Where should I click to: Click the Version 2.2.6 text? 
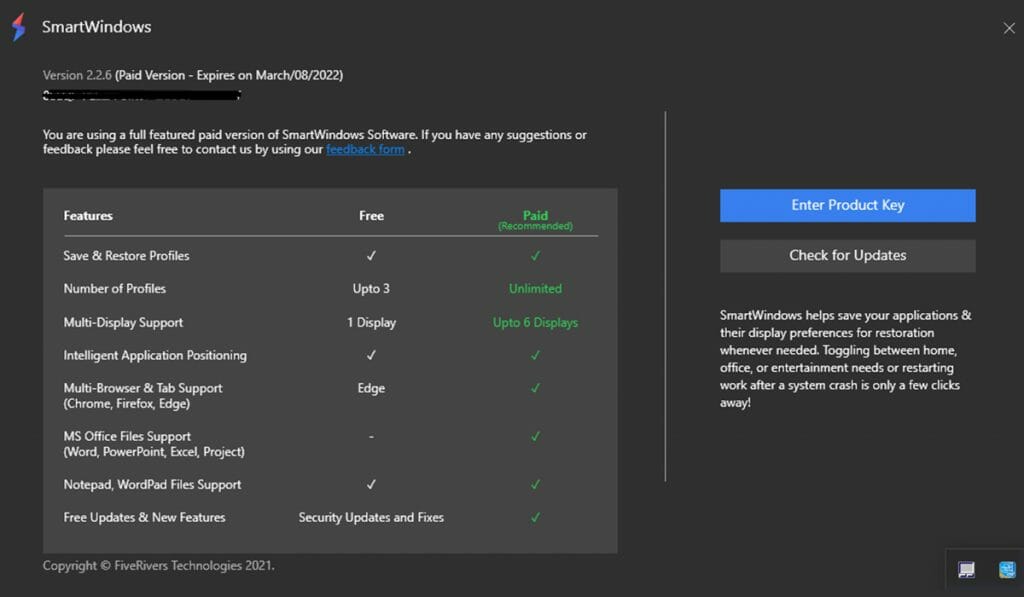[x=78, y=76]
